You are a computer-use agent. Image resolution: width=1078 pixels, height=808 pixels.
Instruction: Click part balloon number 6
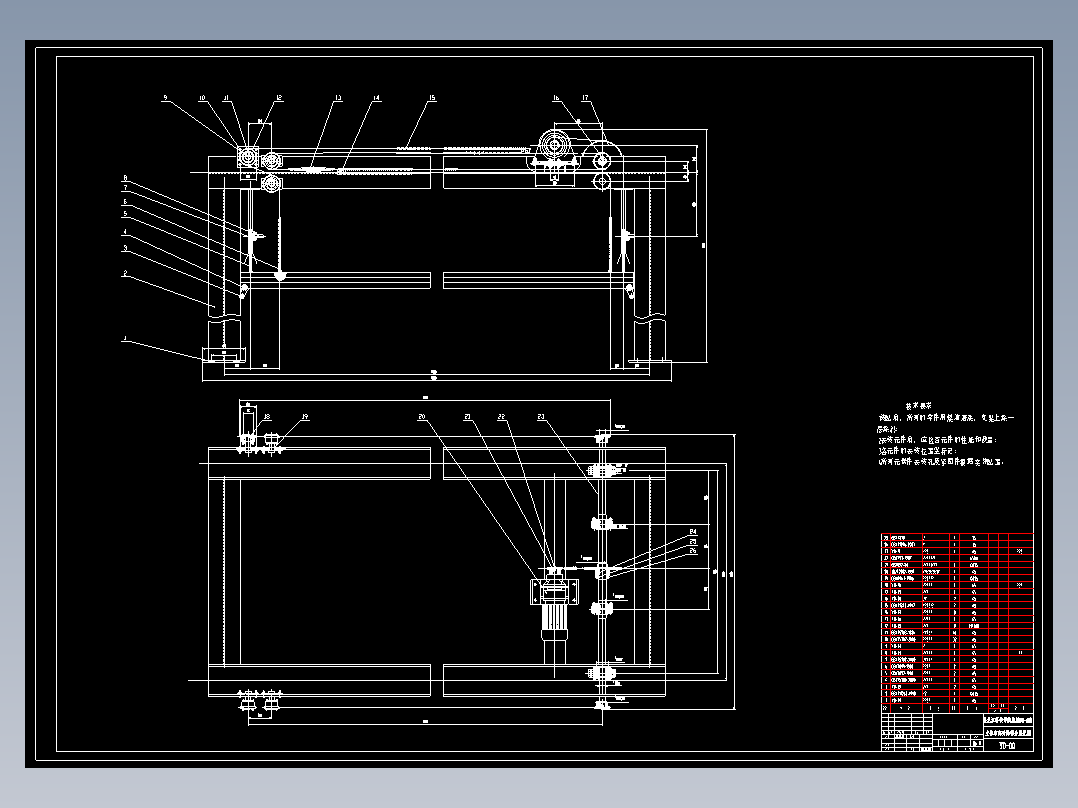click(125, 202)
